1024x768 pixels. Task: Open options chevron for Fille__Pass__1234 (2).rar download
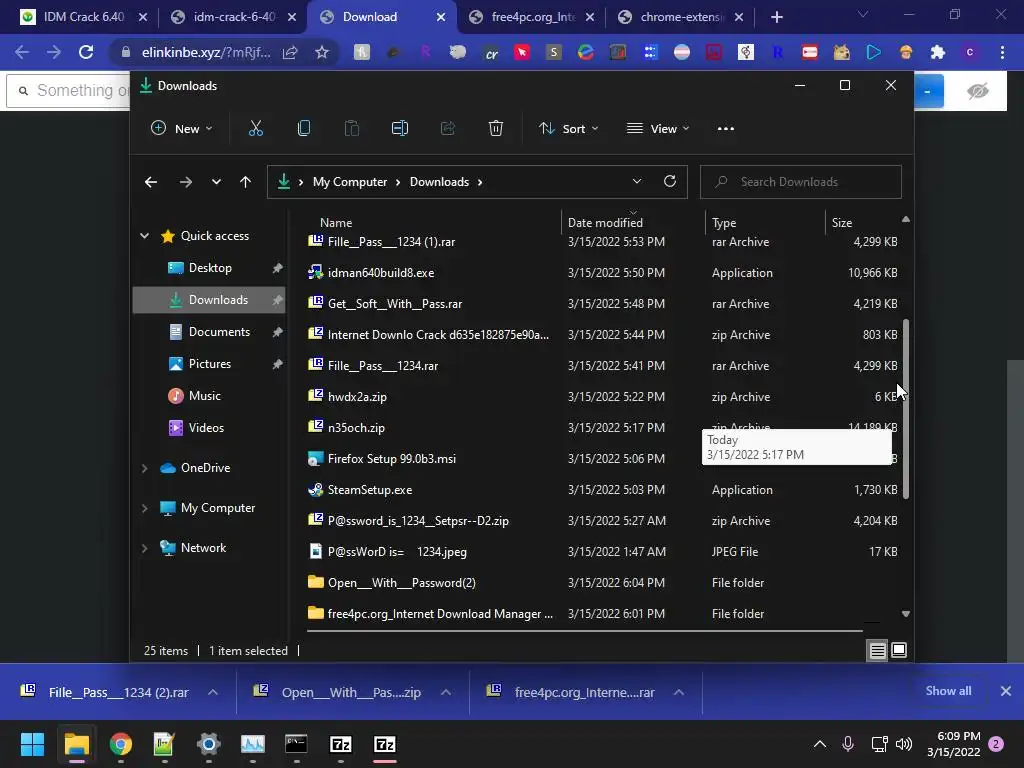(x=213, y=692)
